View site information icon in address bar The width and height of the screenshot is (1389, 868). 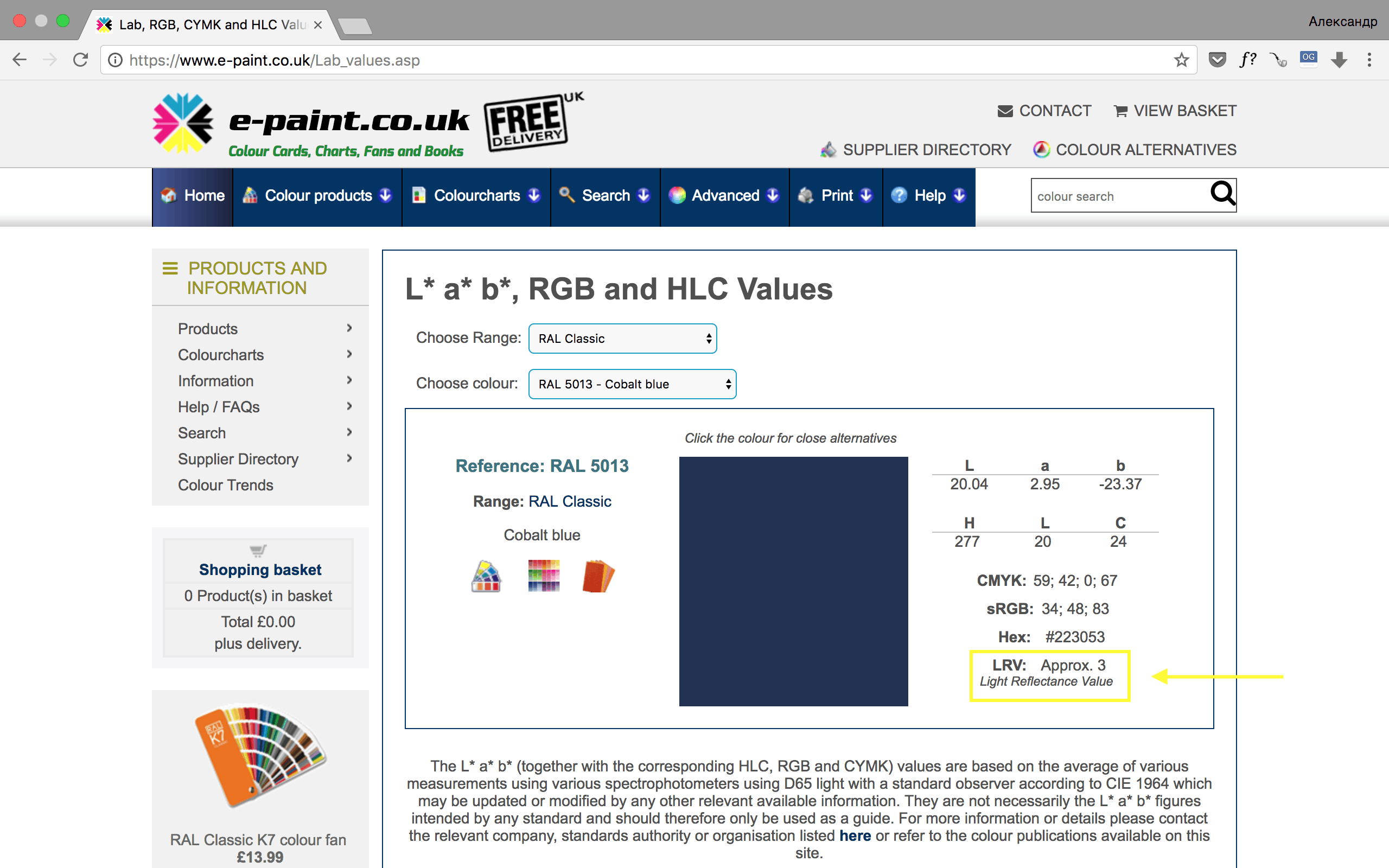[116, 60]
